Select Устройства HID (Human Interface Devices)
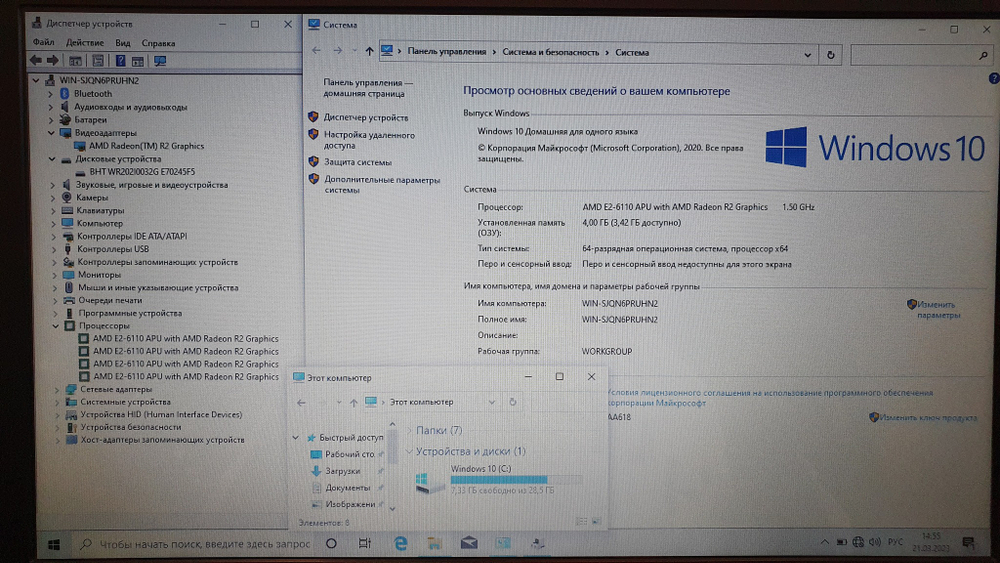 [161, 414]
